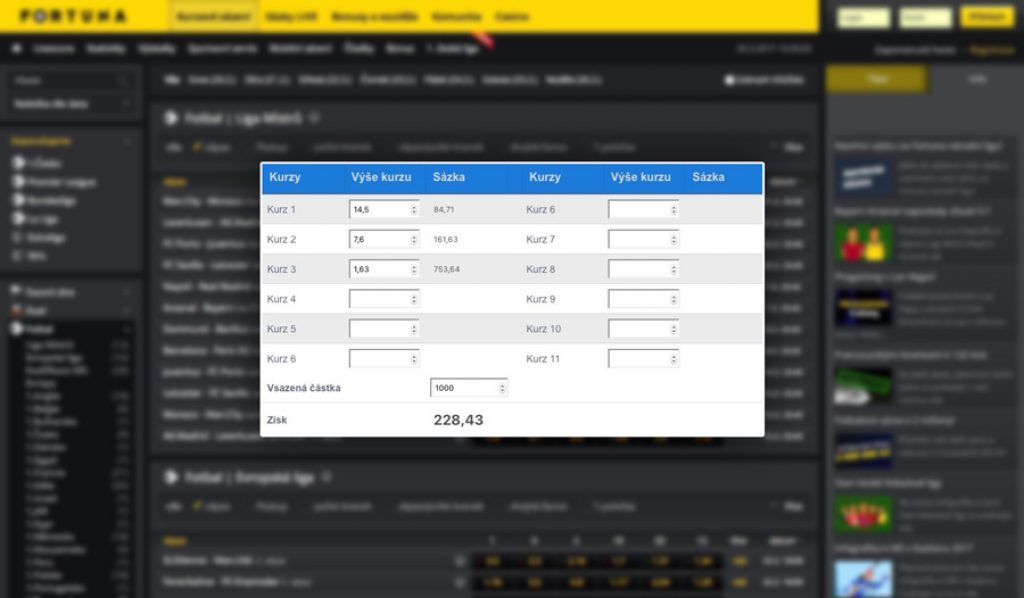Viewport: 1024px width, 598px height.
Task: Select the Kurz 10 odds input field
Action: [638, 329]
